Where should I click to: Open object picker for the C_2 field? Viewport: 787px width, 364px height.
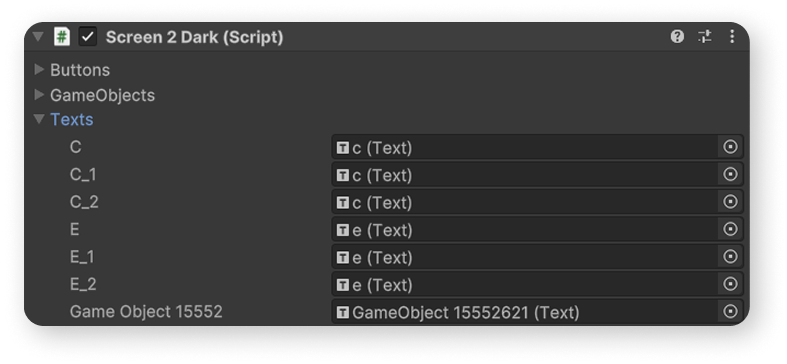point(730,202)
